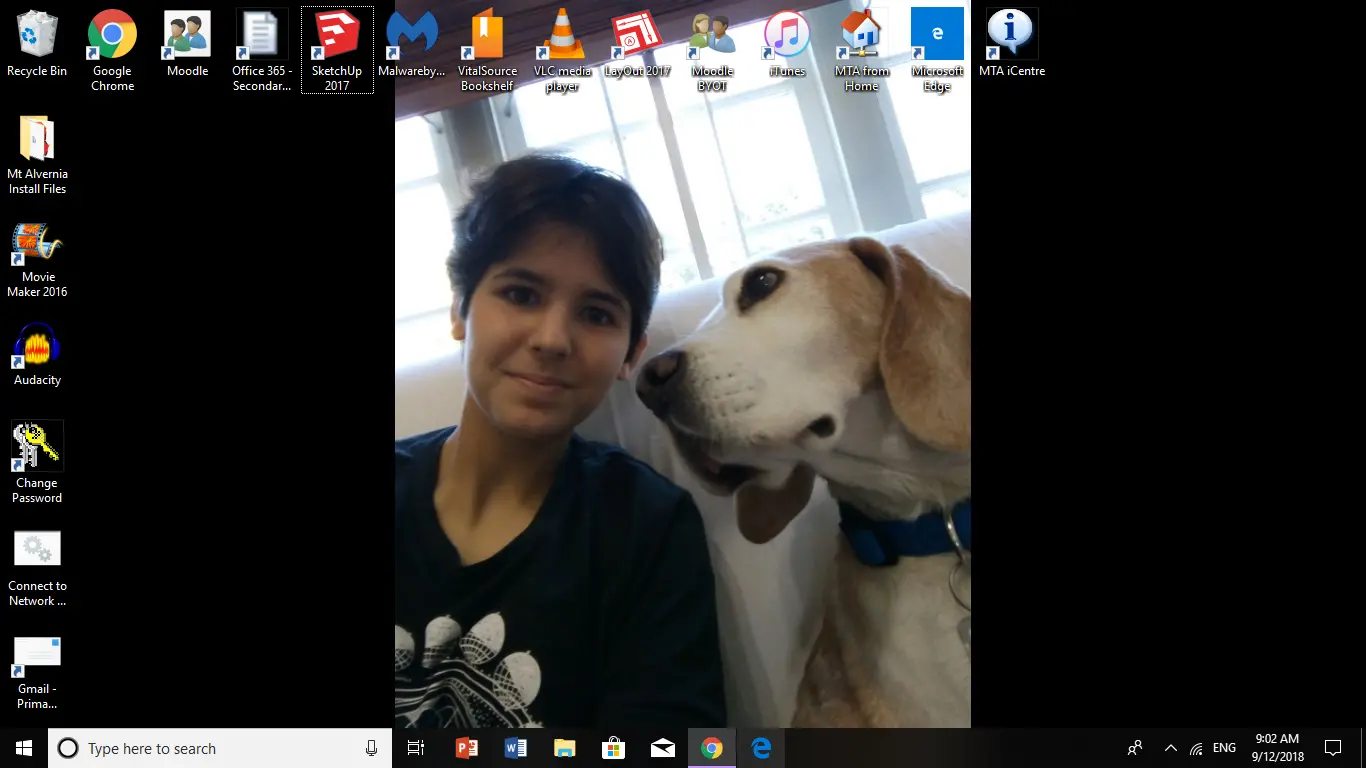This screenshot has height=768, width=1366.
Task: Select the SketchUp 2017 desktop icon
Action: (x=337, y=50)
